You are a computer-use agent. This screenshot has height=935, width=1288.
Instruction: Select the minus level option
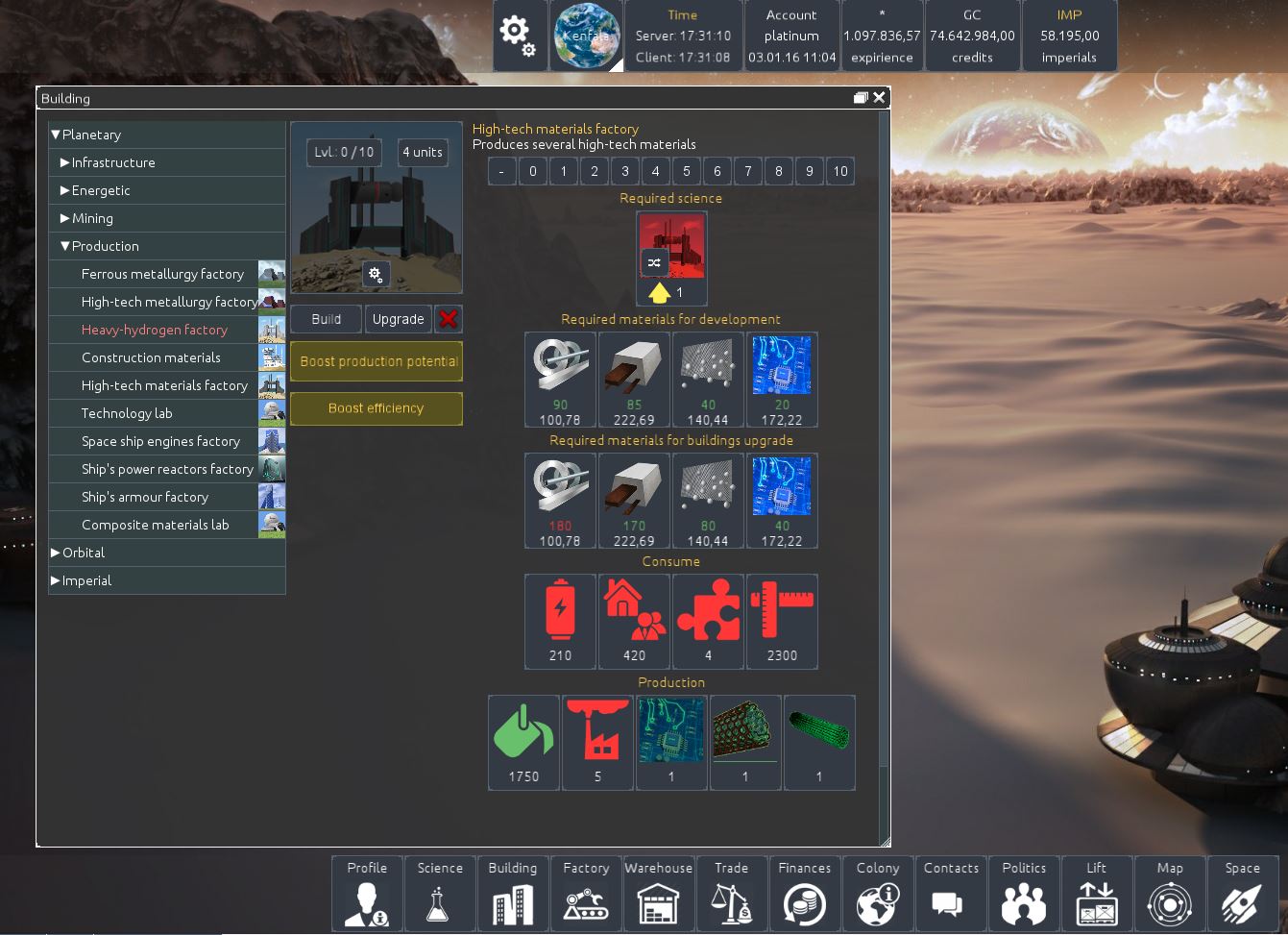click(501, 171)
